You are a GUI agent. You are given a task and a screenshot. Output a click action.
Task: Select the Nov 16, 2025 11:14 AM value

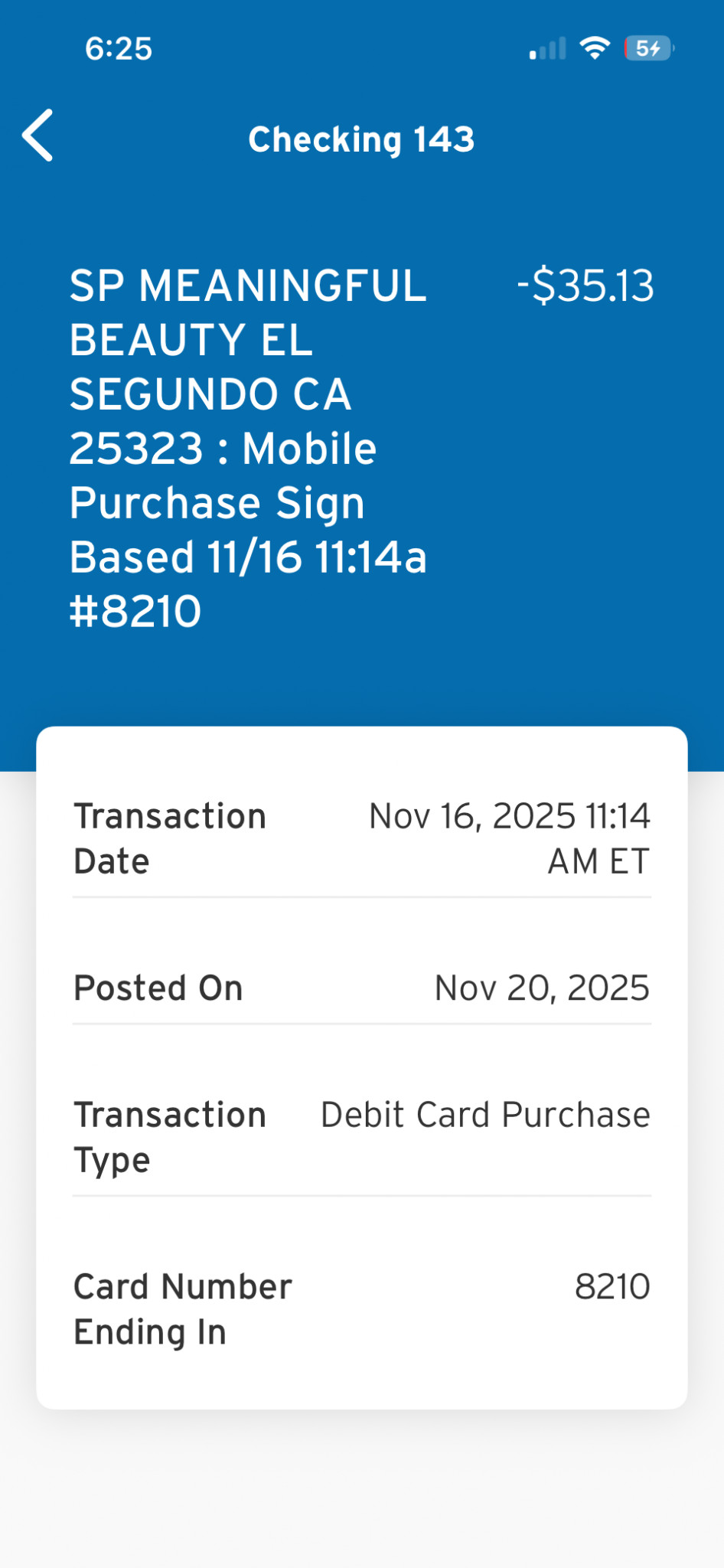point(510,838)
